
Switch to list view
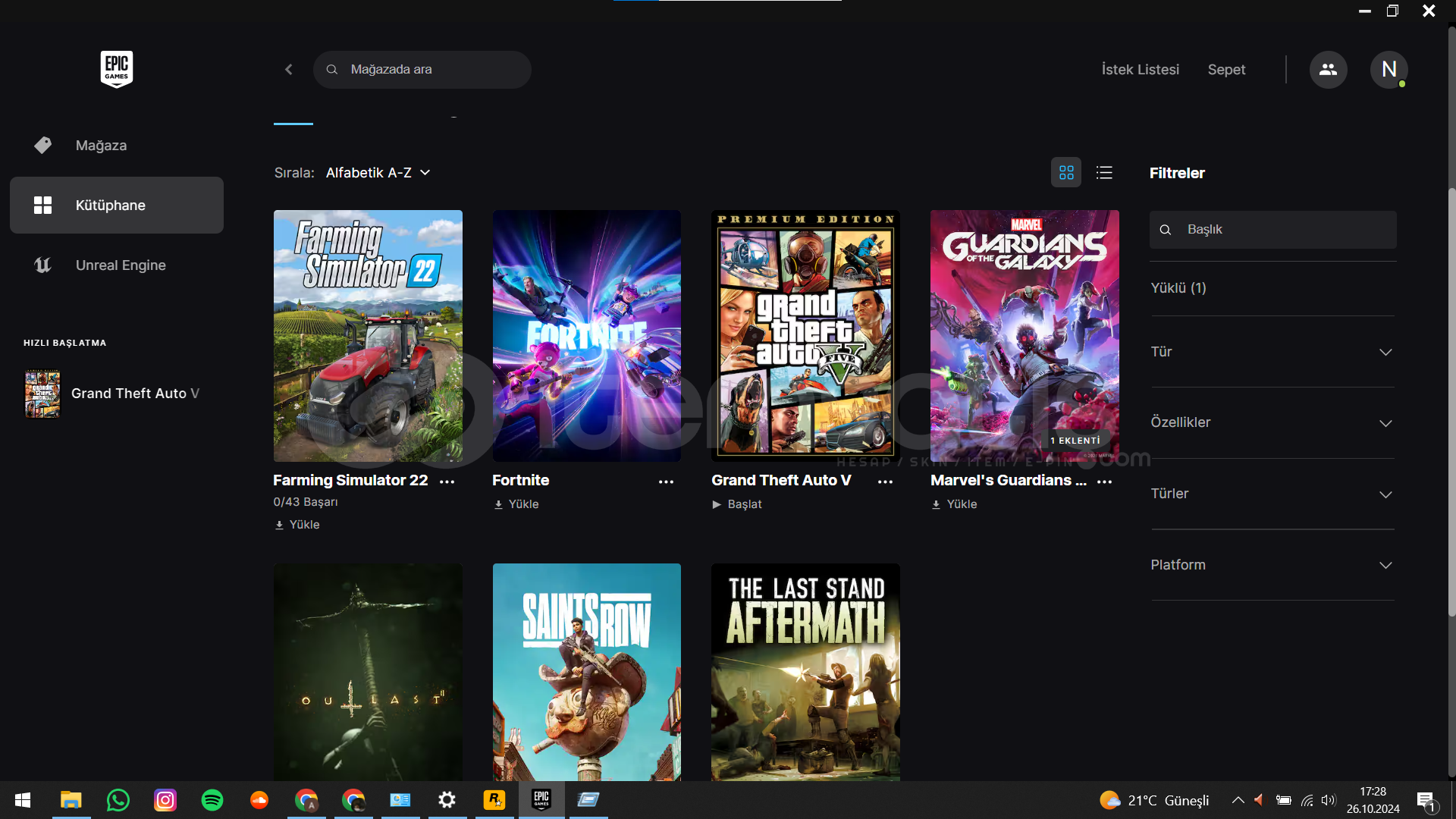(1104, 172)
